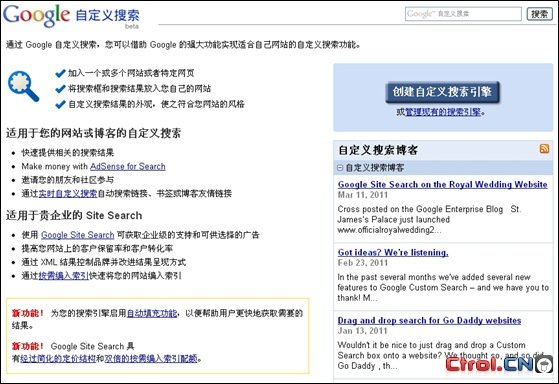Open the 管理现有的搜索引擎 link

[443, 112]
